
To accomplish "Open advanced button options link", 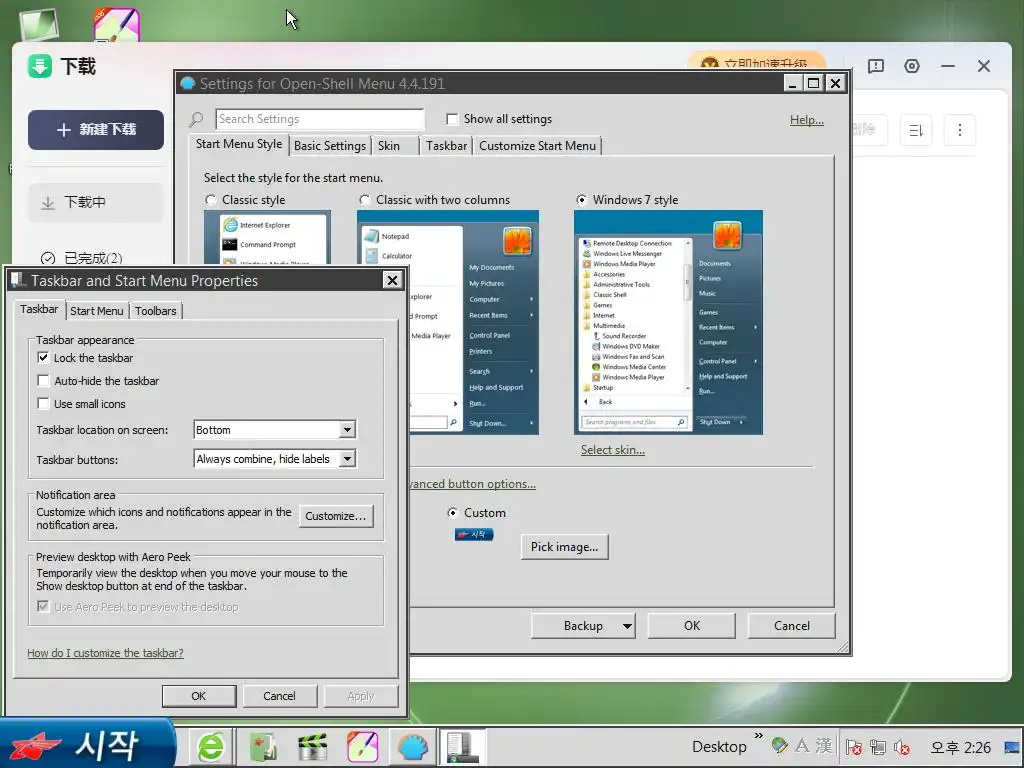I will [473, 484].
